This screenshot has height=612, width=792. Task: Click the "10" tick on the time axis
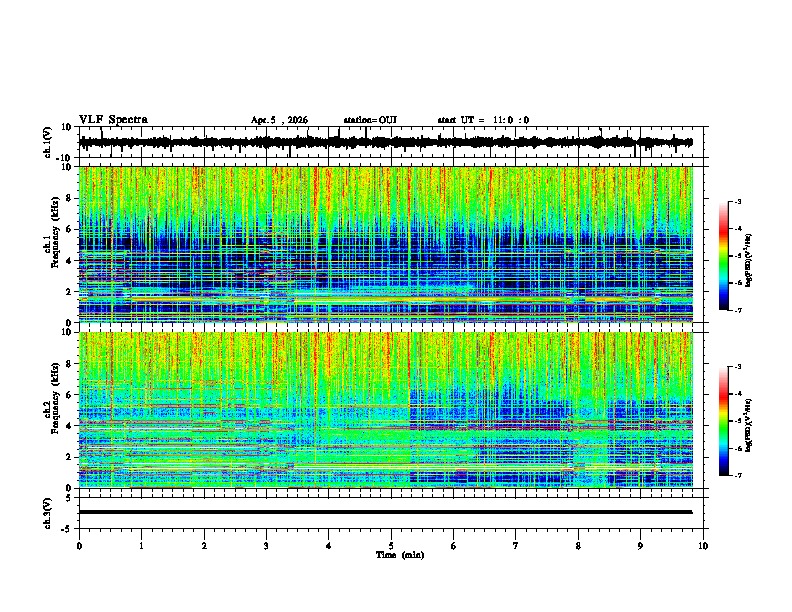pos(703,546)
